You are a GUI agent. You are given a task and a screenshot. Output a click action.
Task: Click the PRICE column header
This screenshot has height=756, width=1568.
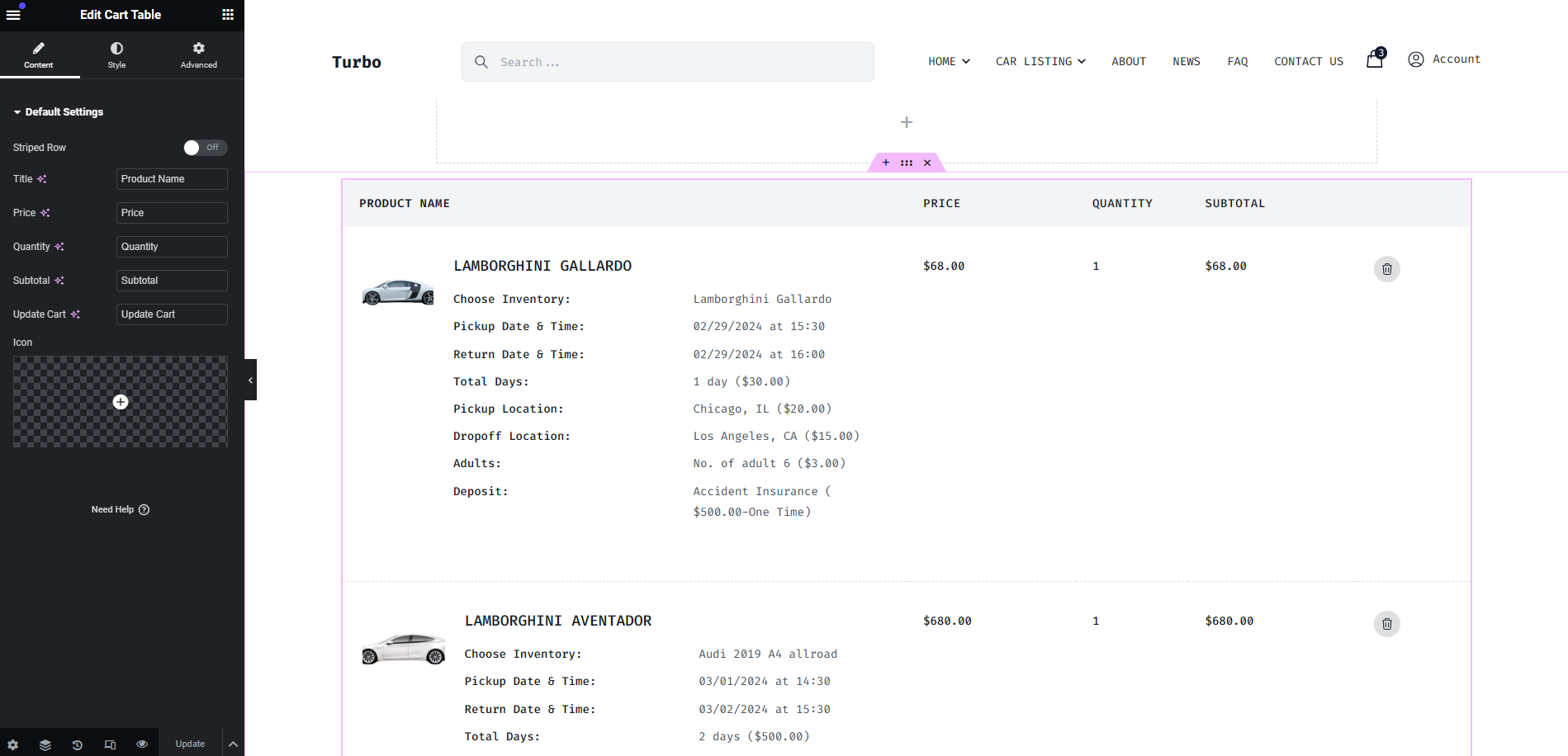pos(941,204)
